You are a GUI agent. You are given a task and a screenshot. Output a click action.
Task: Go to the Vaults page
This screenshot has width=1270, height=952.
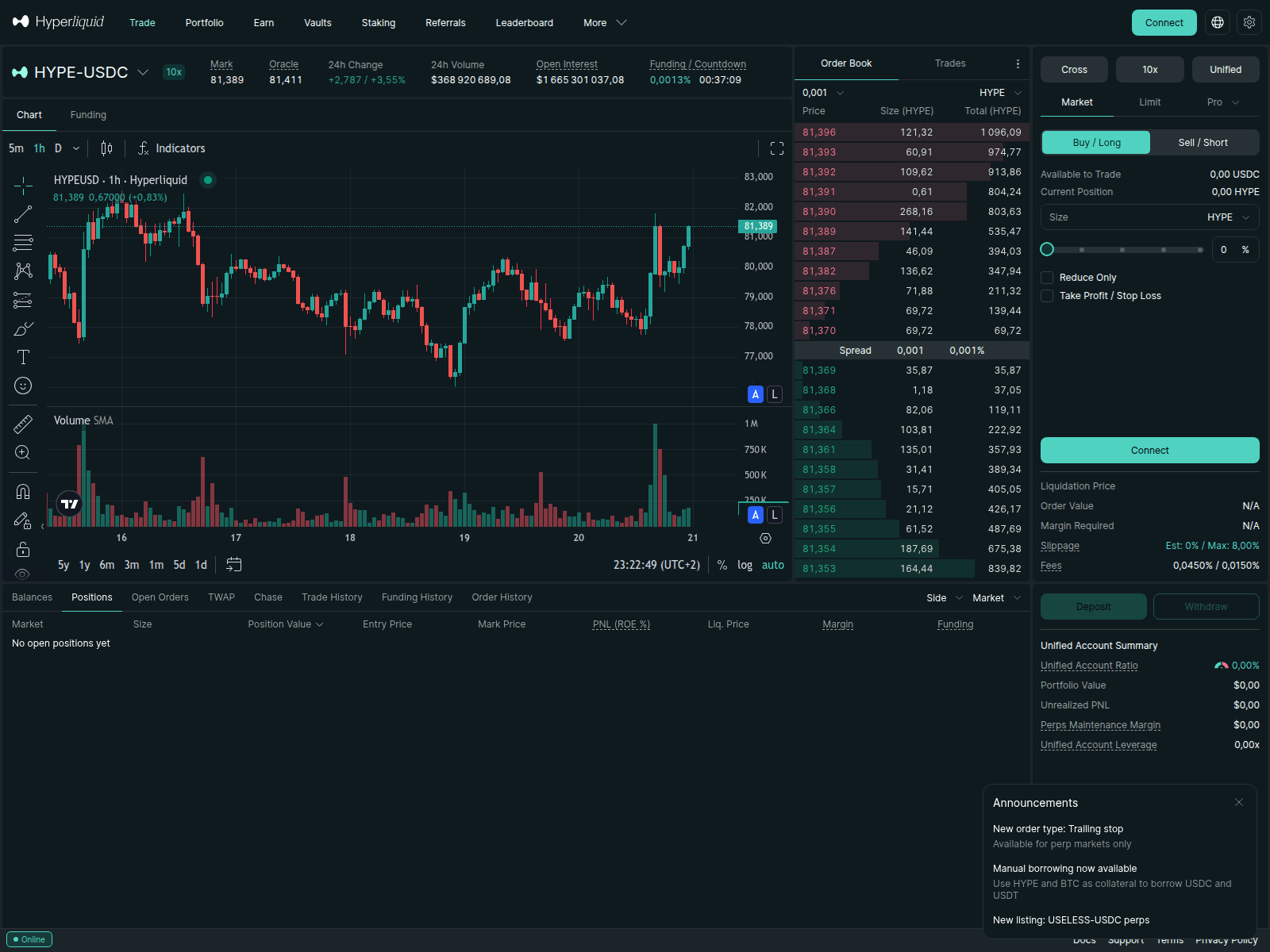click(x=317, y=23)
